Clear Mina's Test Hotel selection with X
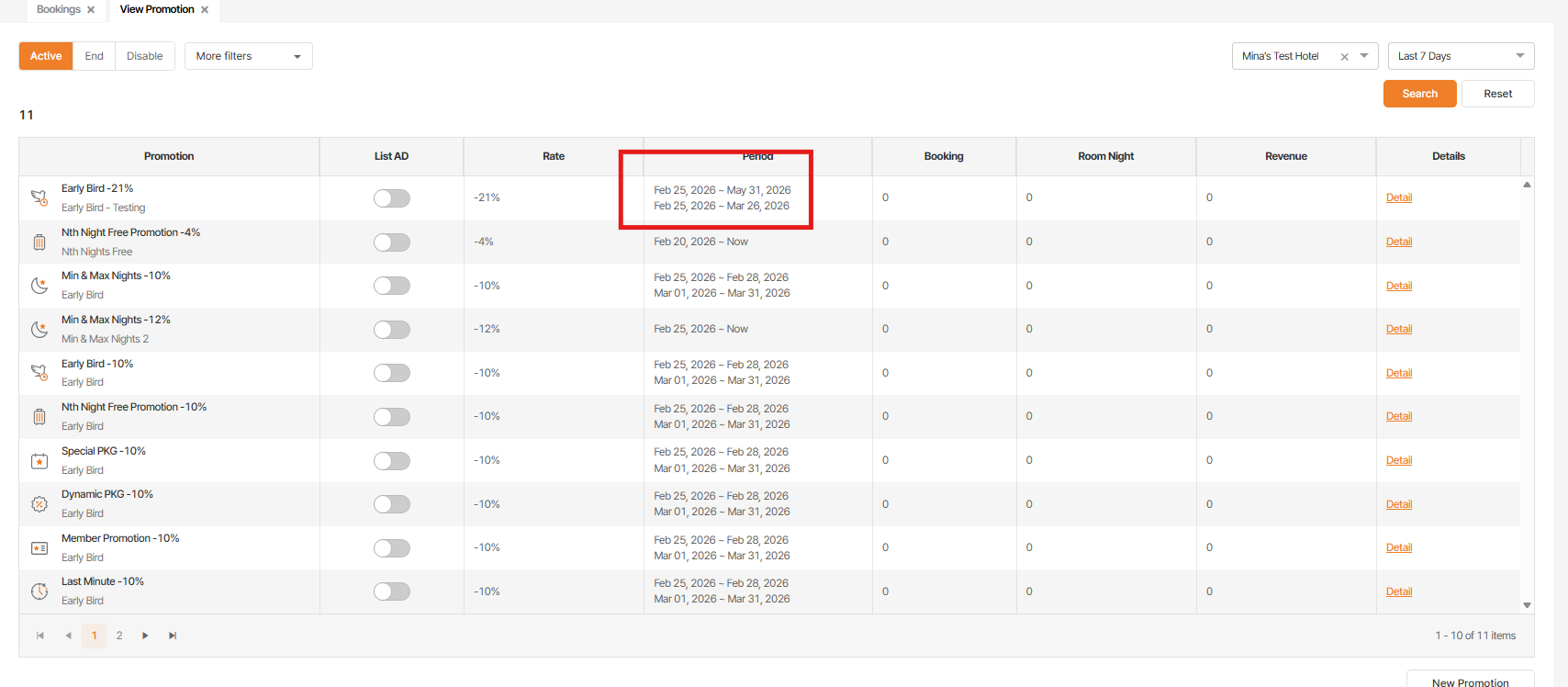Image resolution: width=1568 pixels, height=687 pixels. pos(1344,57)
